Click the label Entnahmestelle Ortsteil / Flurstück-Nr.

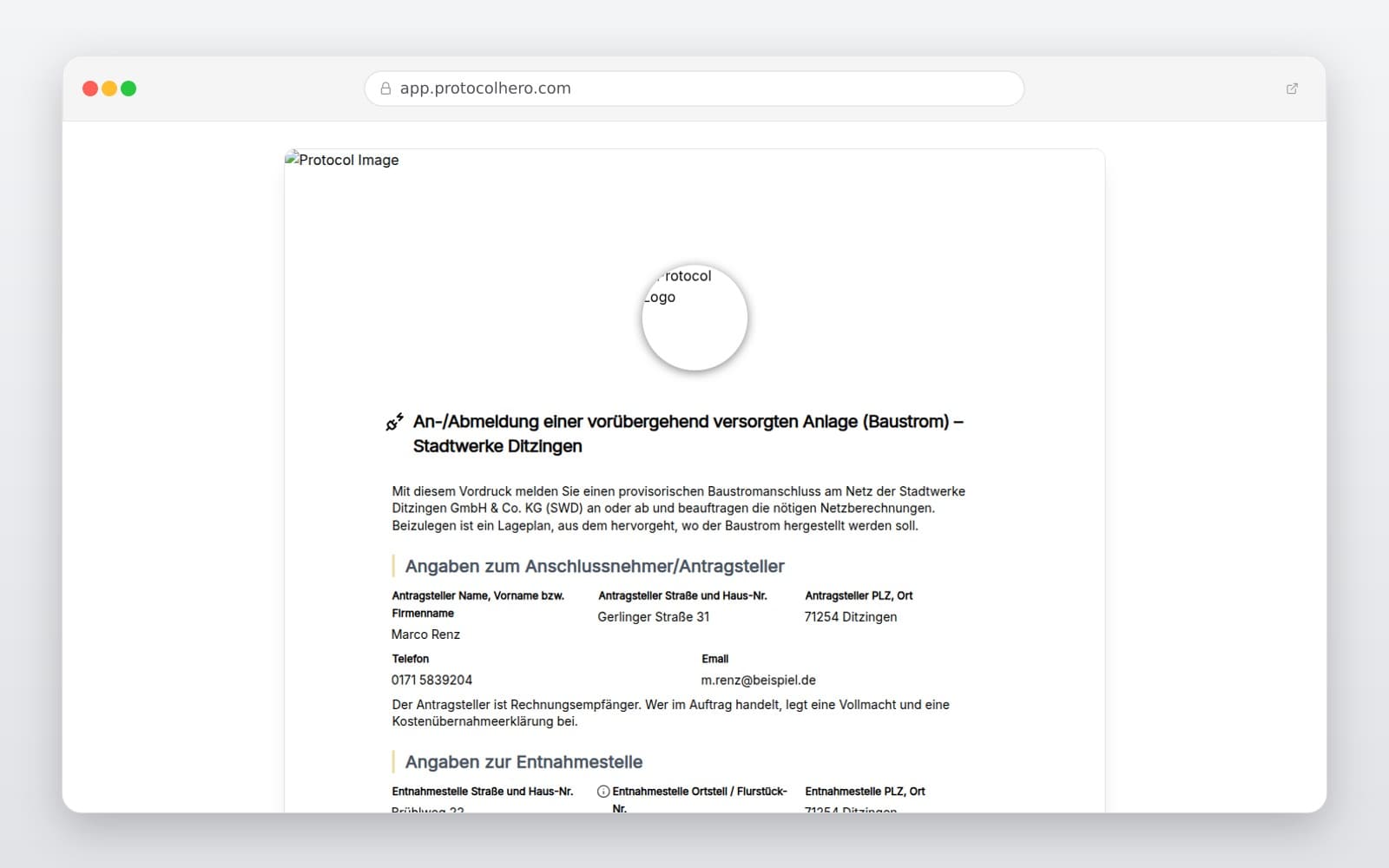click(700, 799)
